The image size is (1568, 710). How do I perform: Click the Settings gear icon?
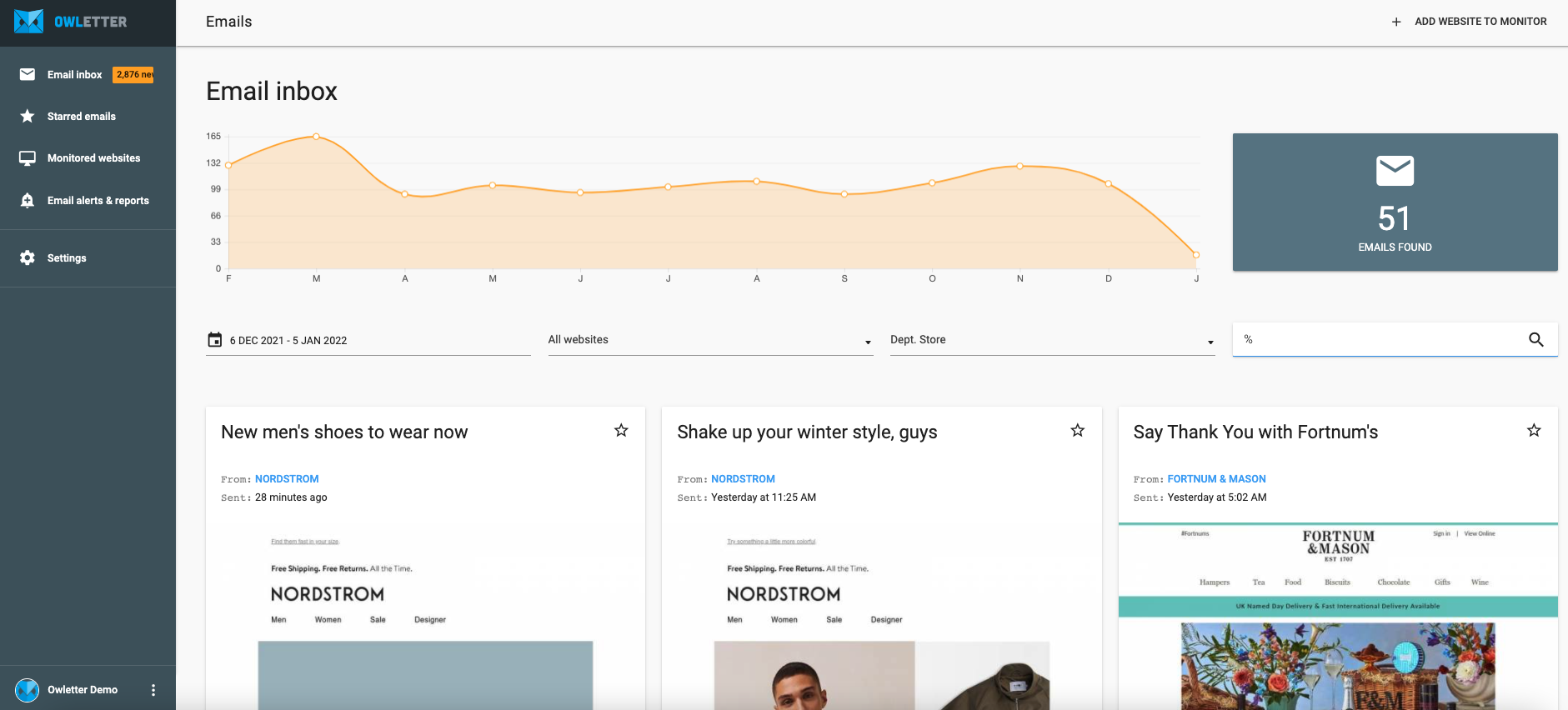pos(28,258)
